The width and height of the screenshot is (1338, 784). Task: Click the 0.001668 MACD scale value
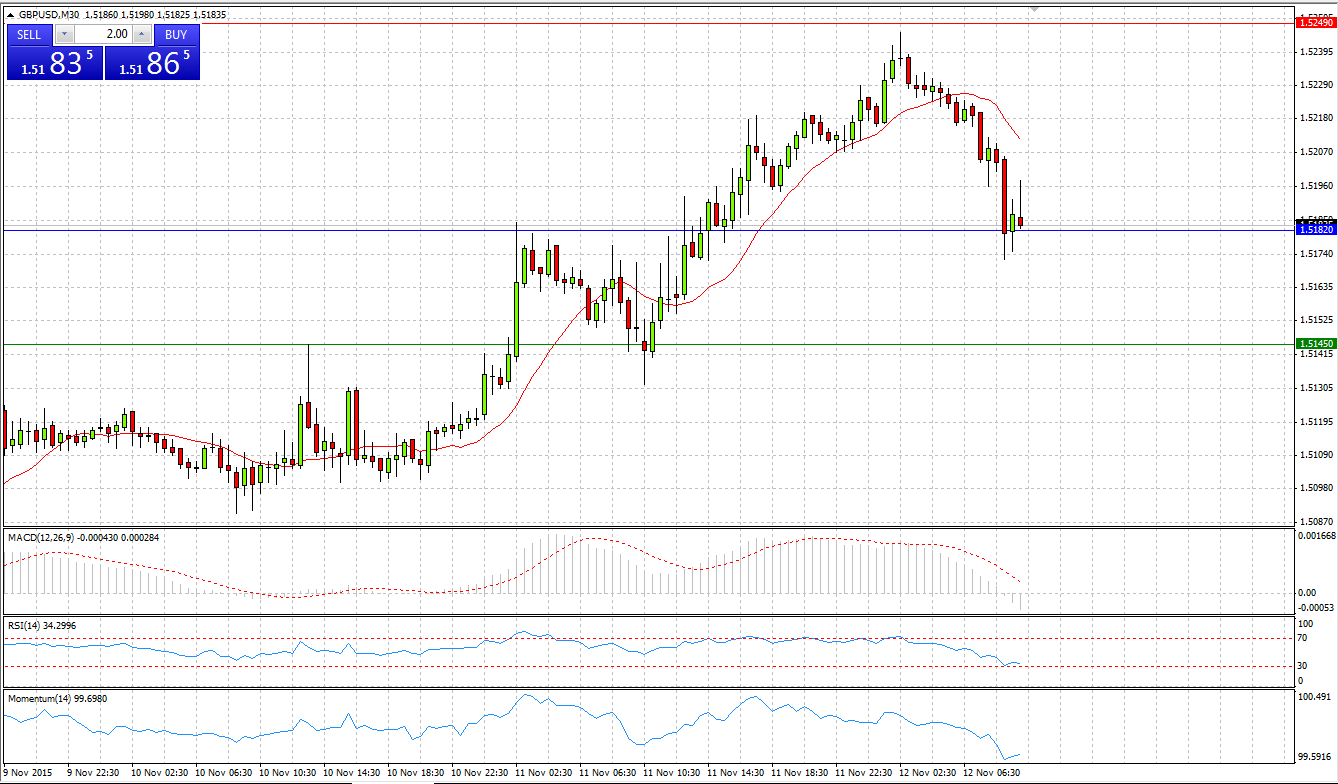1315,537
